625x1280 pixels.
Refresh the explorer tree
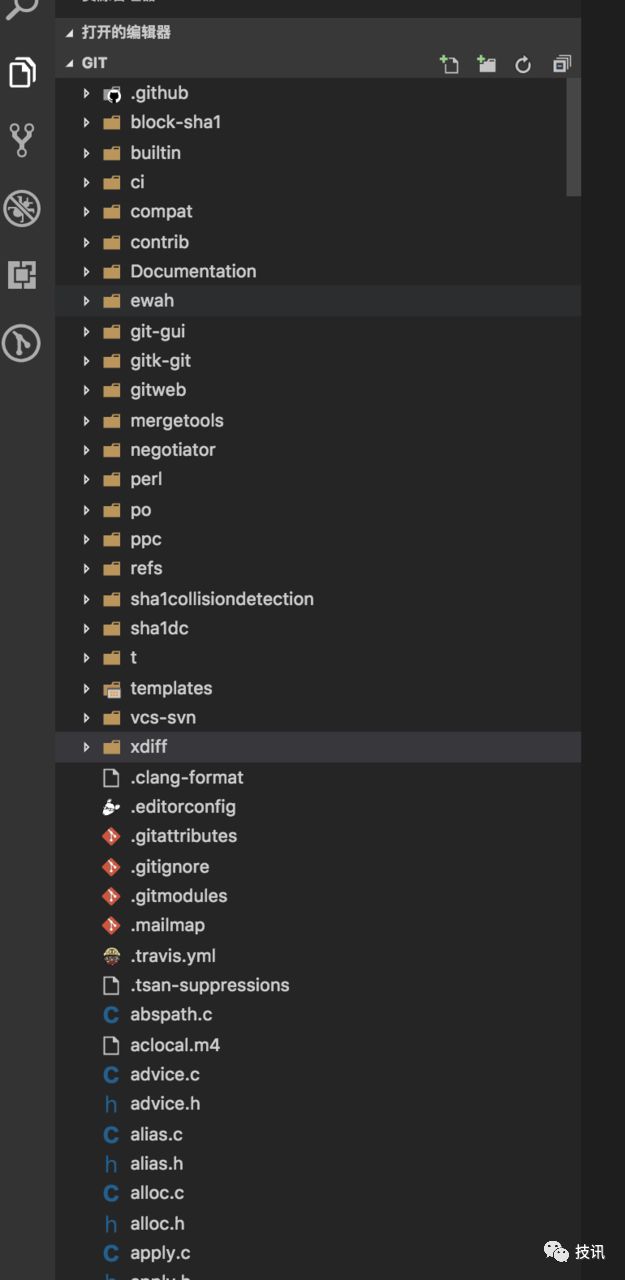(523, 65)
